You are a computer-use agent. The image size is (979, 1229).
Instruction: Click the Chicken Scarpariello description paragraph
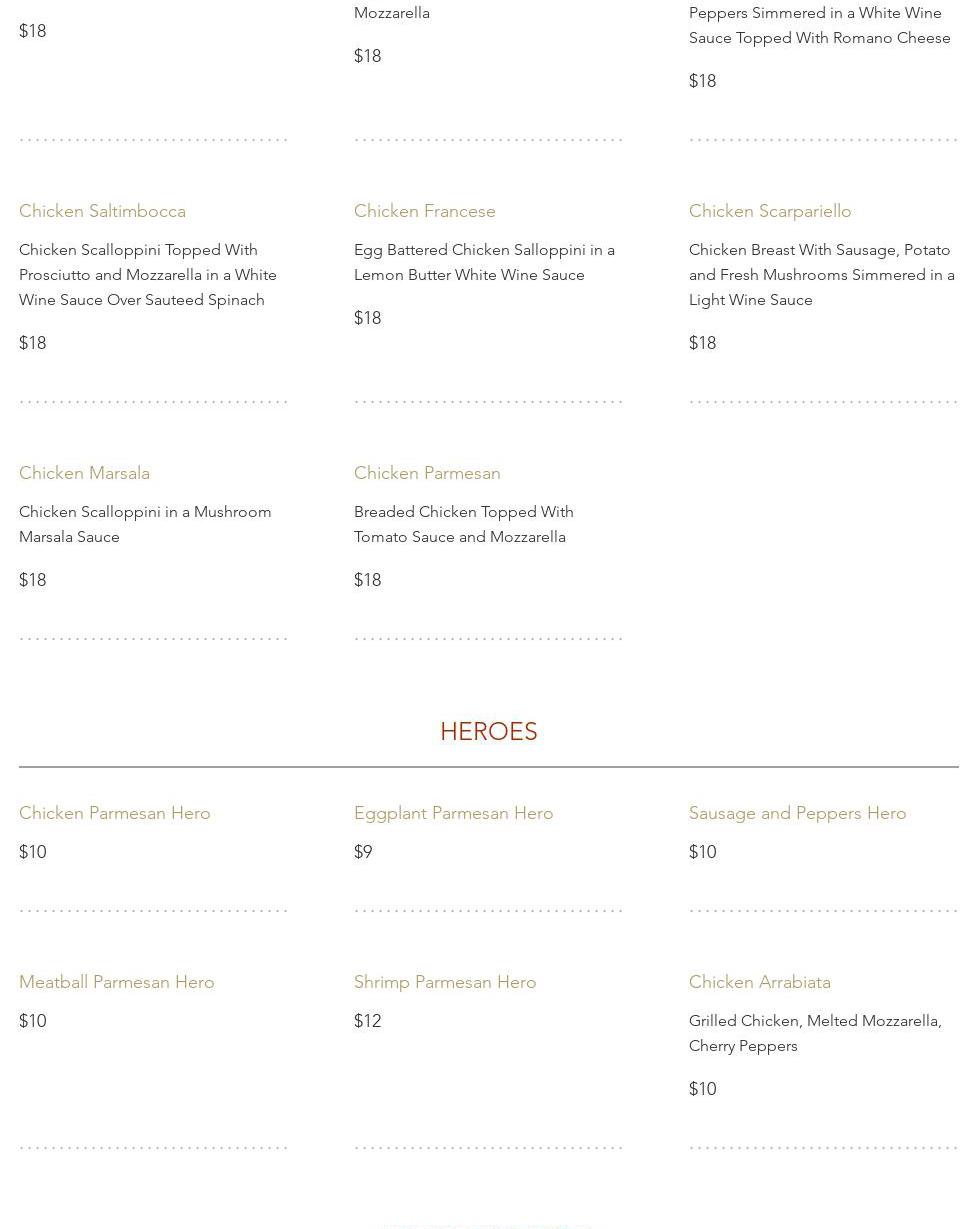pyautogui.click(x=820, y=275)
